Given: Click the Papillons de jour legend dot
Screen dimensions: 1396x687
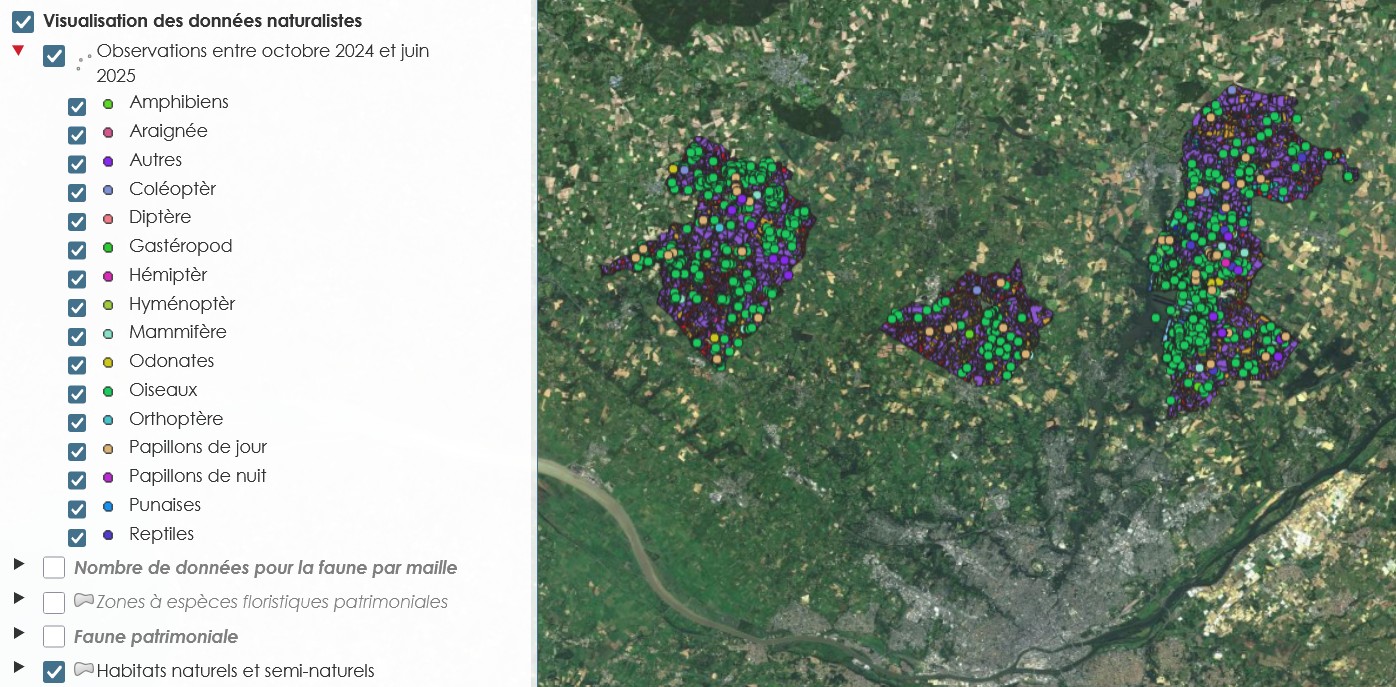Looking at the screenshot, I should (x=108, y=448).
